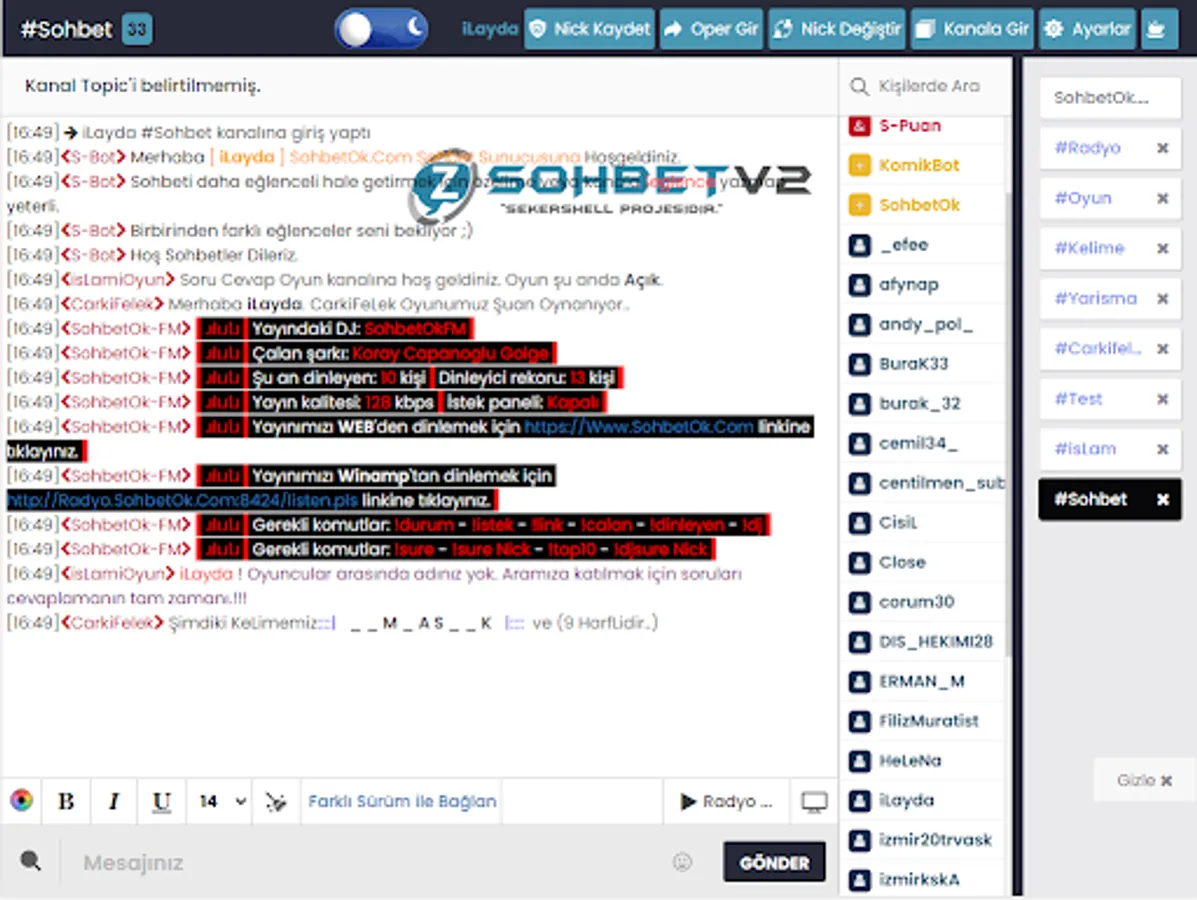Viewport: 1197px width, 900px height.
Task: Switch to the #Test channel tab
Action: click(1078, 399)
